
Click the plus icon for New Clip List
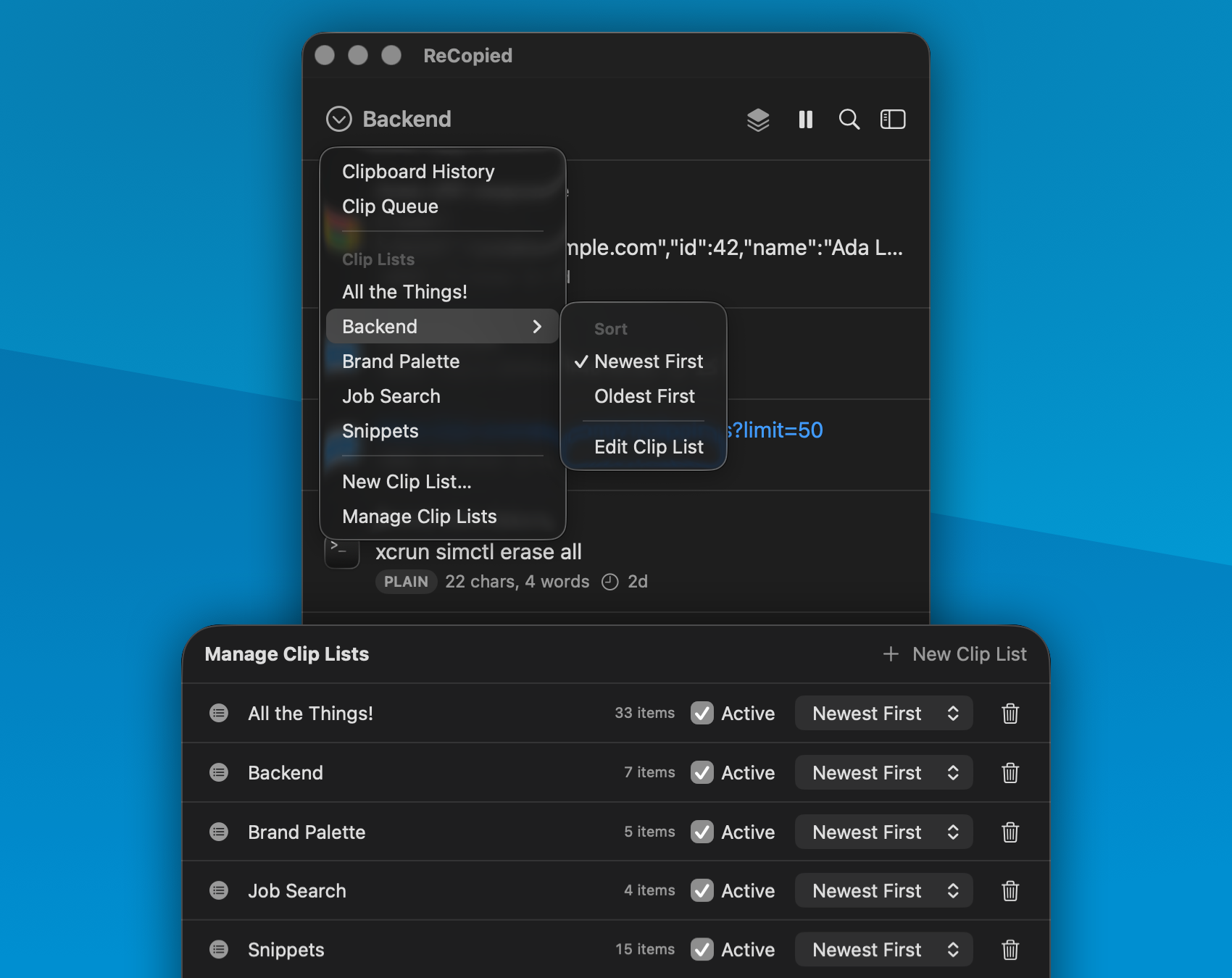(891, 654)
